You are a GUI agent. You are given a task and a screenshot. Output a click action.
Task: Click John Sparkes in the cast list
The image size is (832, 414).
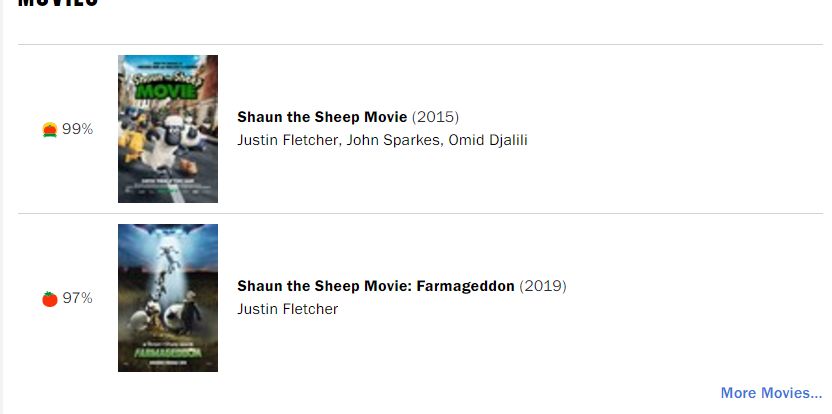point(393,140)
